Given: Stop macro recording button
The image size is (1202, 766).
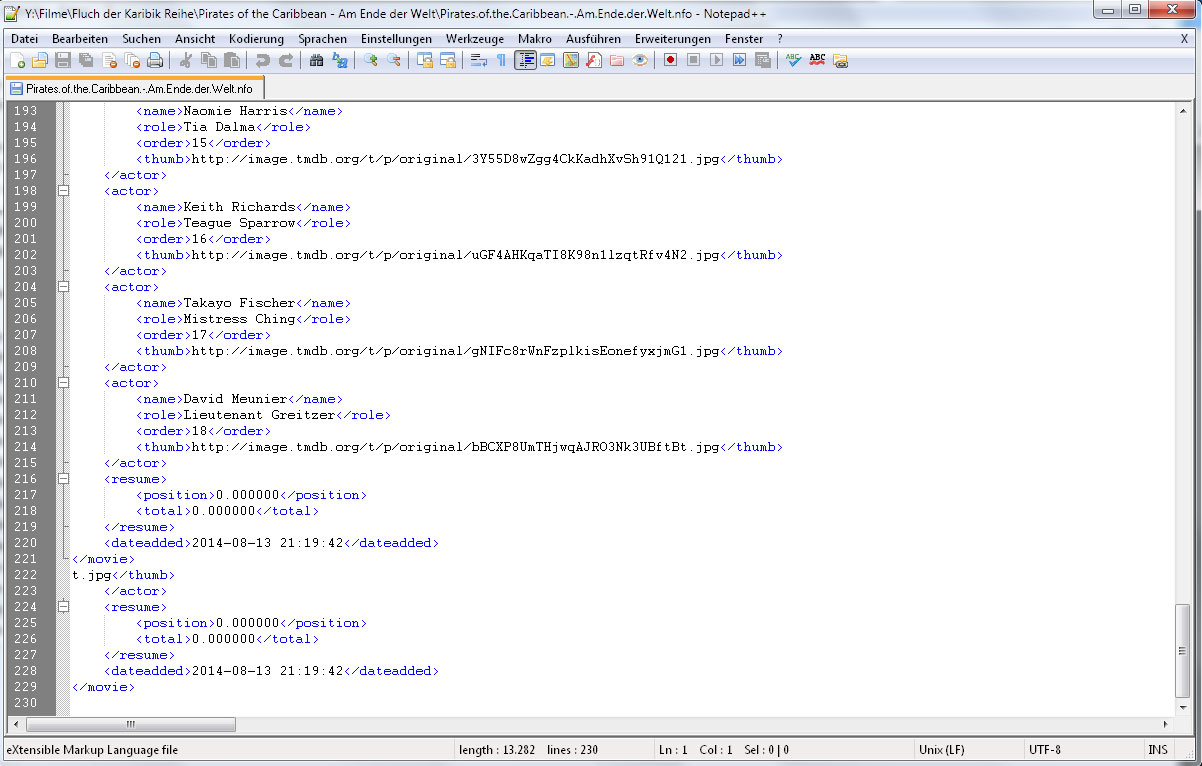Looking at the screenshot, I should [x=693, y=61].
